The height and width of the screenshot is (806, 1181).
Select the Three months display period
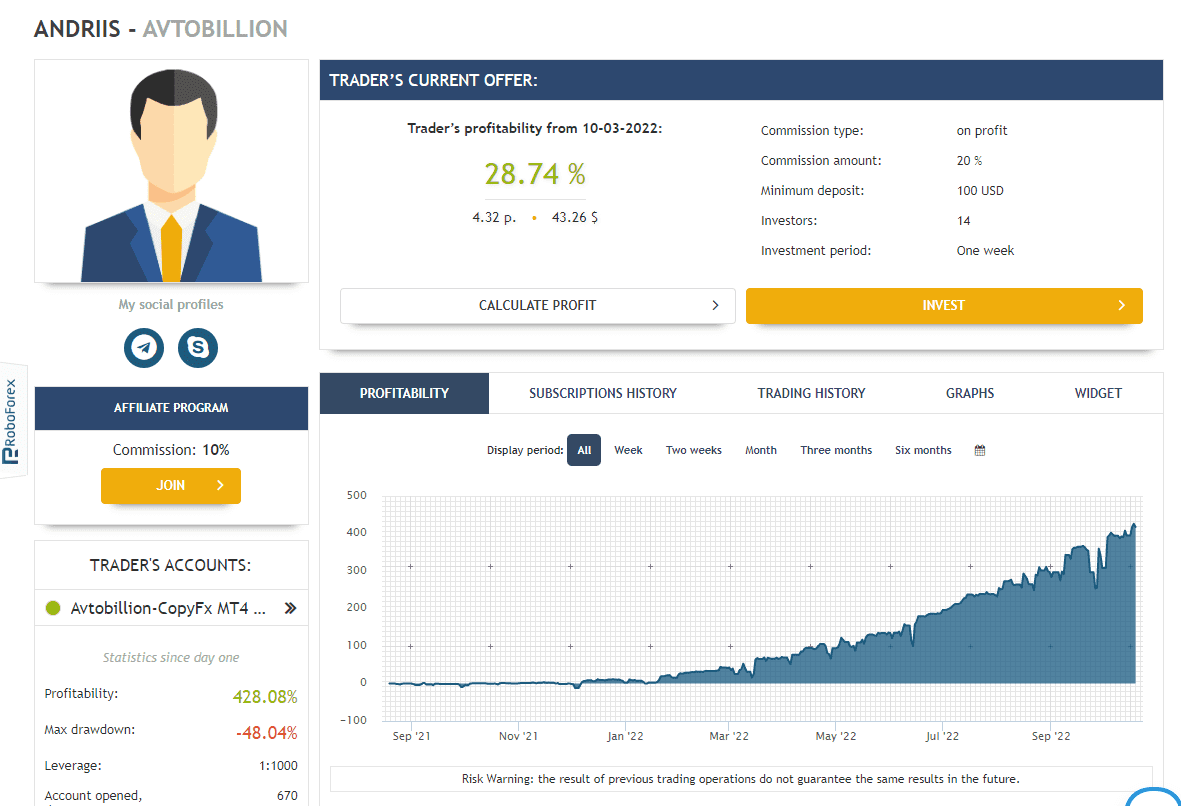pos(836,450)
